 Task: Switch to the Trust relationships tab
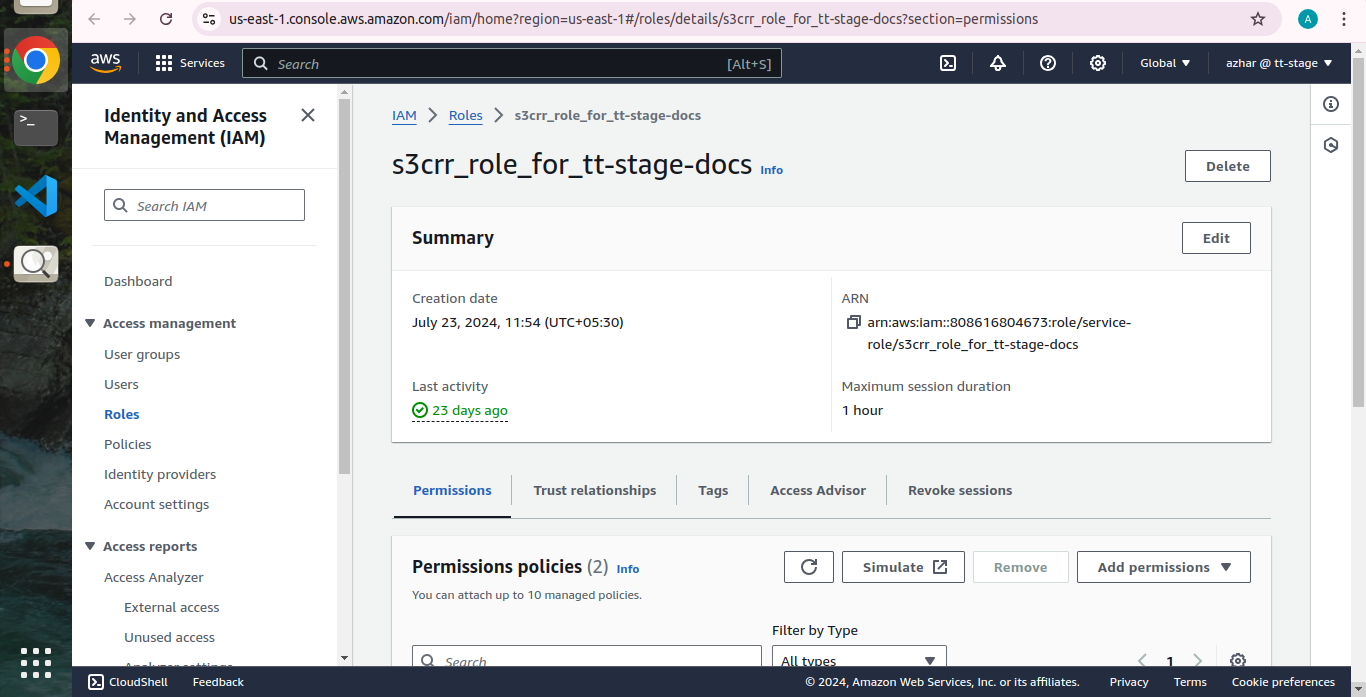[595, 490]
